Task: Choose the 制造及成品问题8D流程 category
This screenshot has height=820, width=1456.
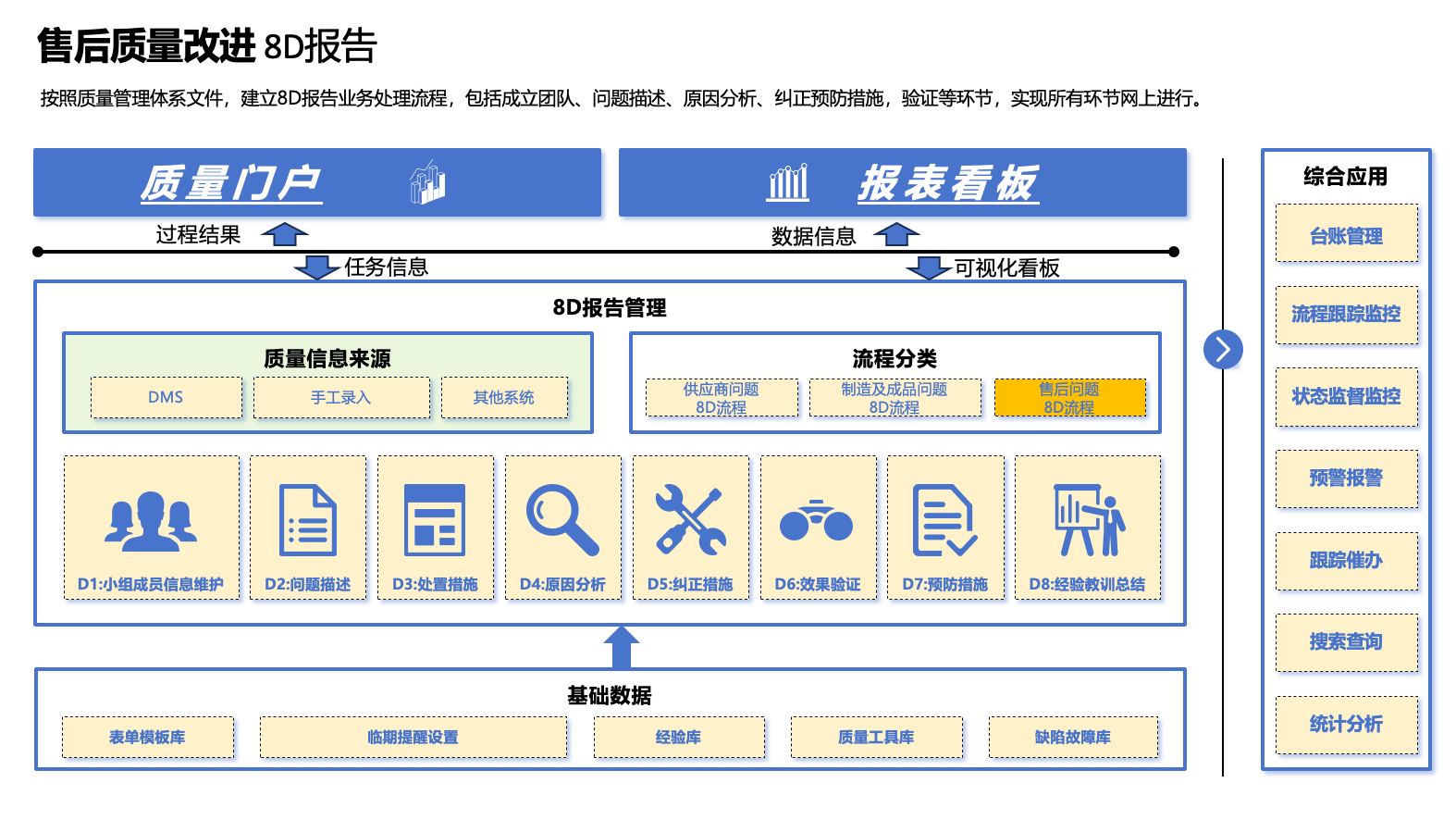Action: 895,398
